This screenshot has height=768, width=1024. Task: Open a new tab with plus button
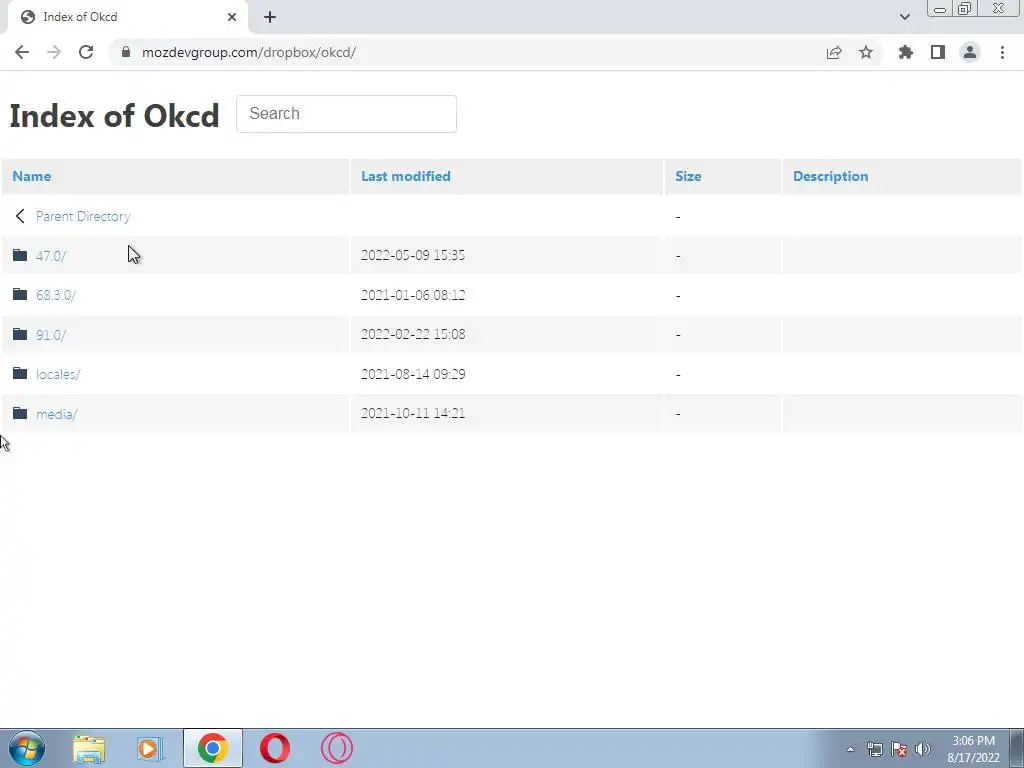tap(270, 17)
